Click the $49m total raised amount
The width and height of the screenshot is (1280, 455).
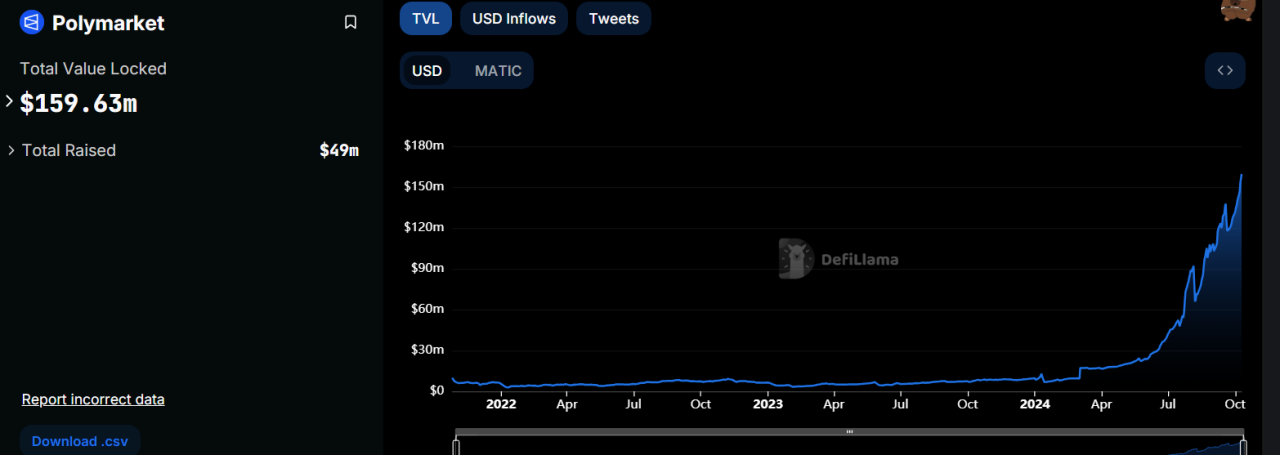coord(339,150)
